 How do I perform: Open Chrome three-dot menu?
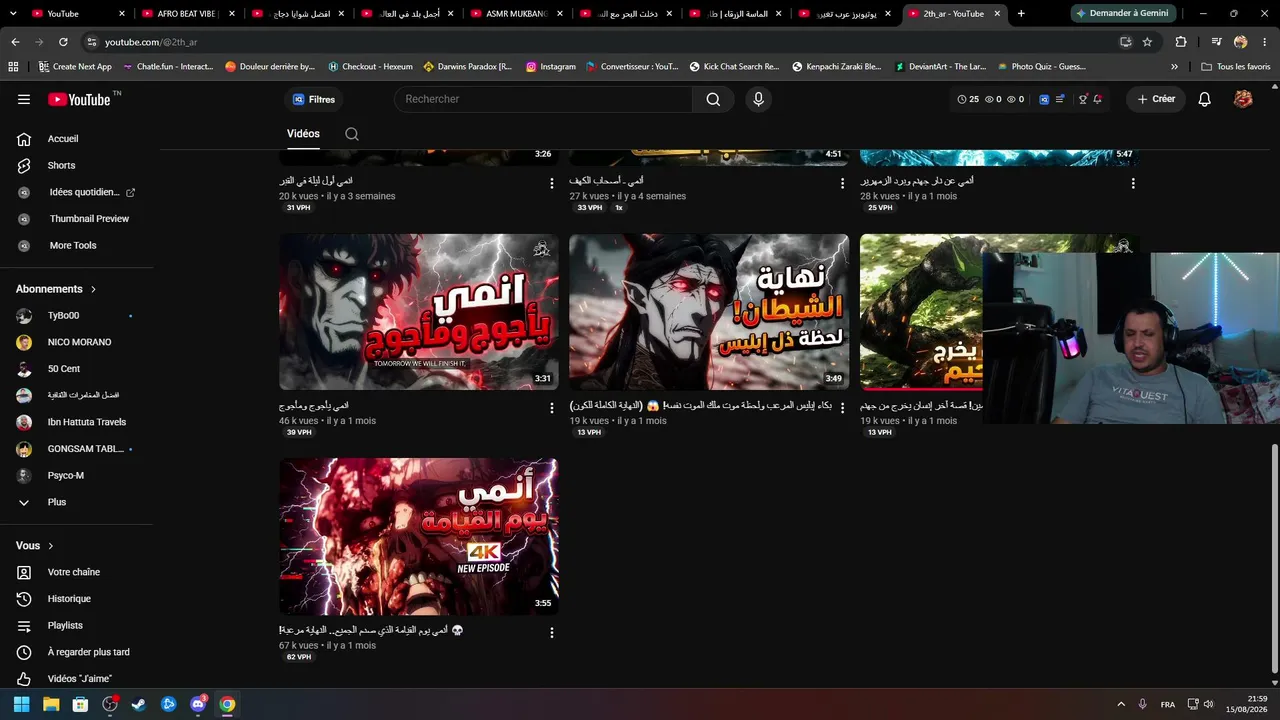click(1264, 42)
